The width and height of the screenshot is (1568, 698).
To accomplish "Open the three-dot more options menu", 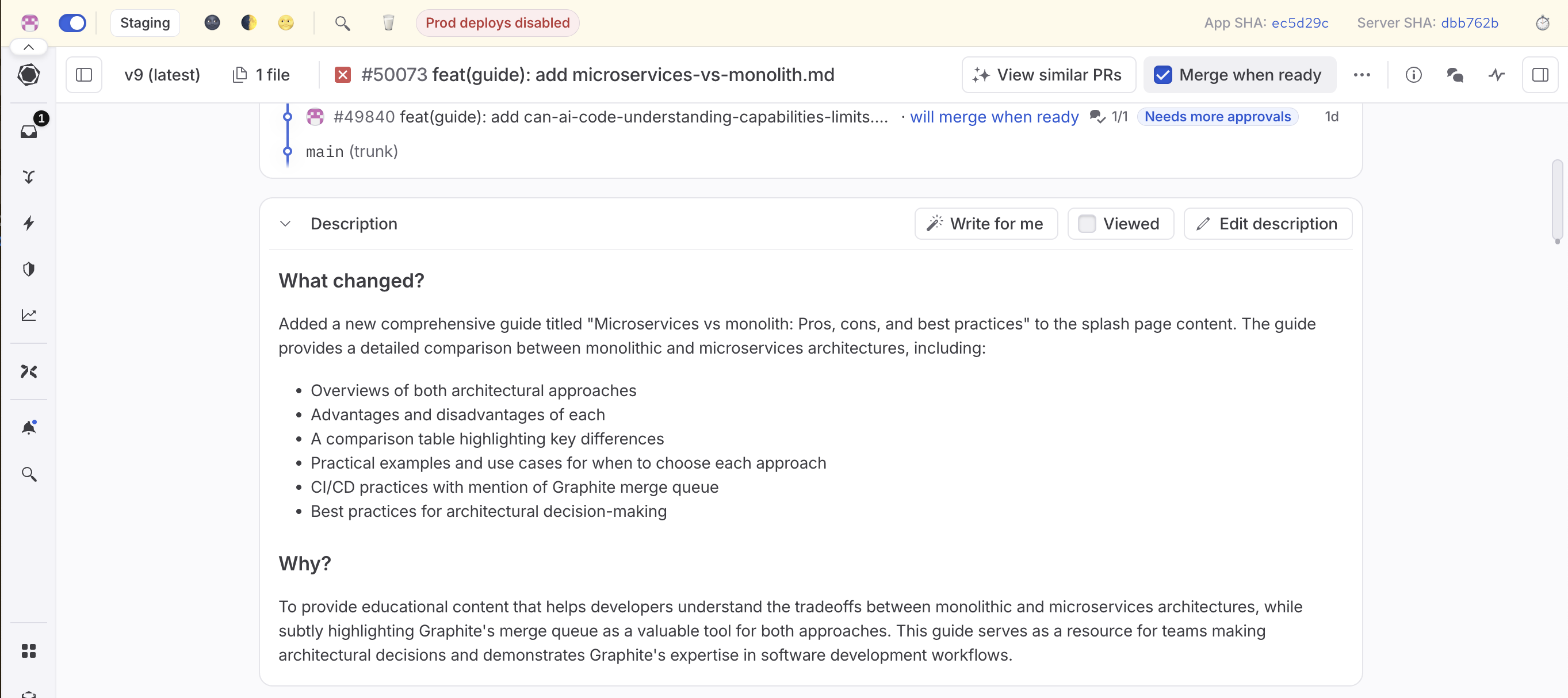I will click(1362, 75).
